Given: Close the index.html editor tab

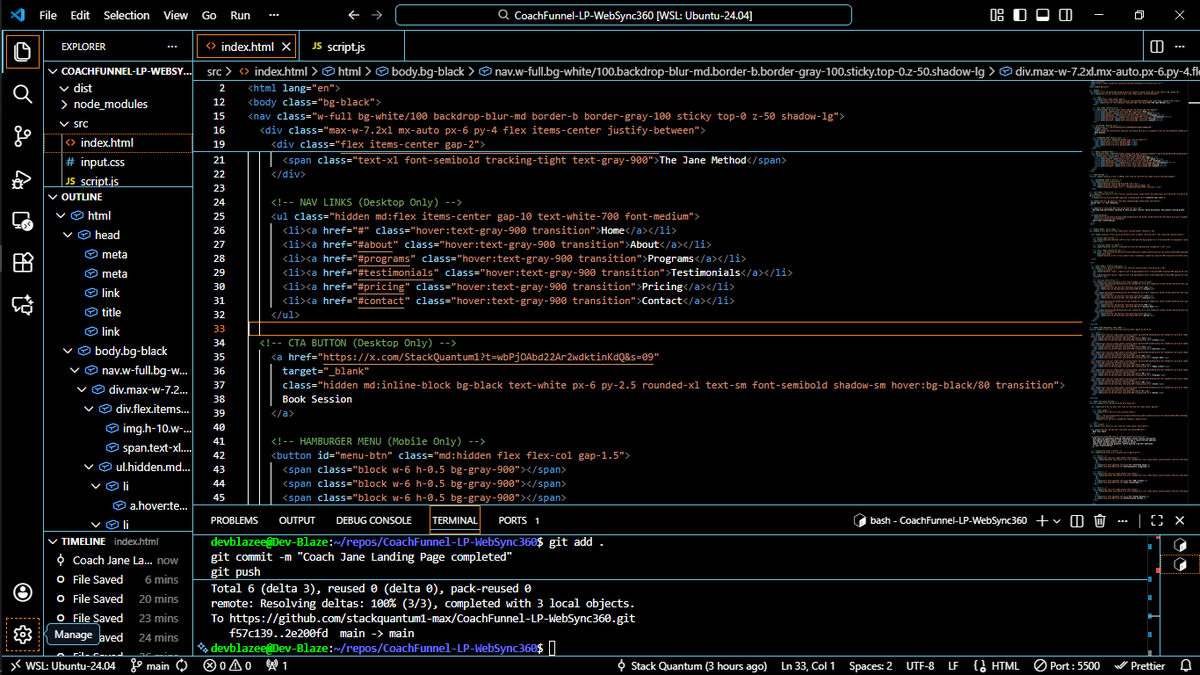Looking at the screenshot, I should pos(286,47).
